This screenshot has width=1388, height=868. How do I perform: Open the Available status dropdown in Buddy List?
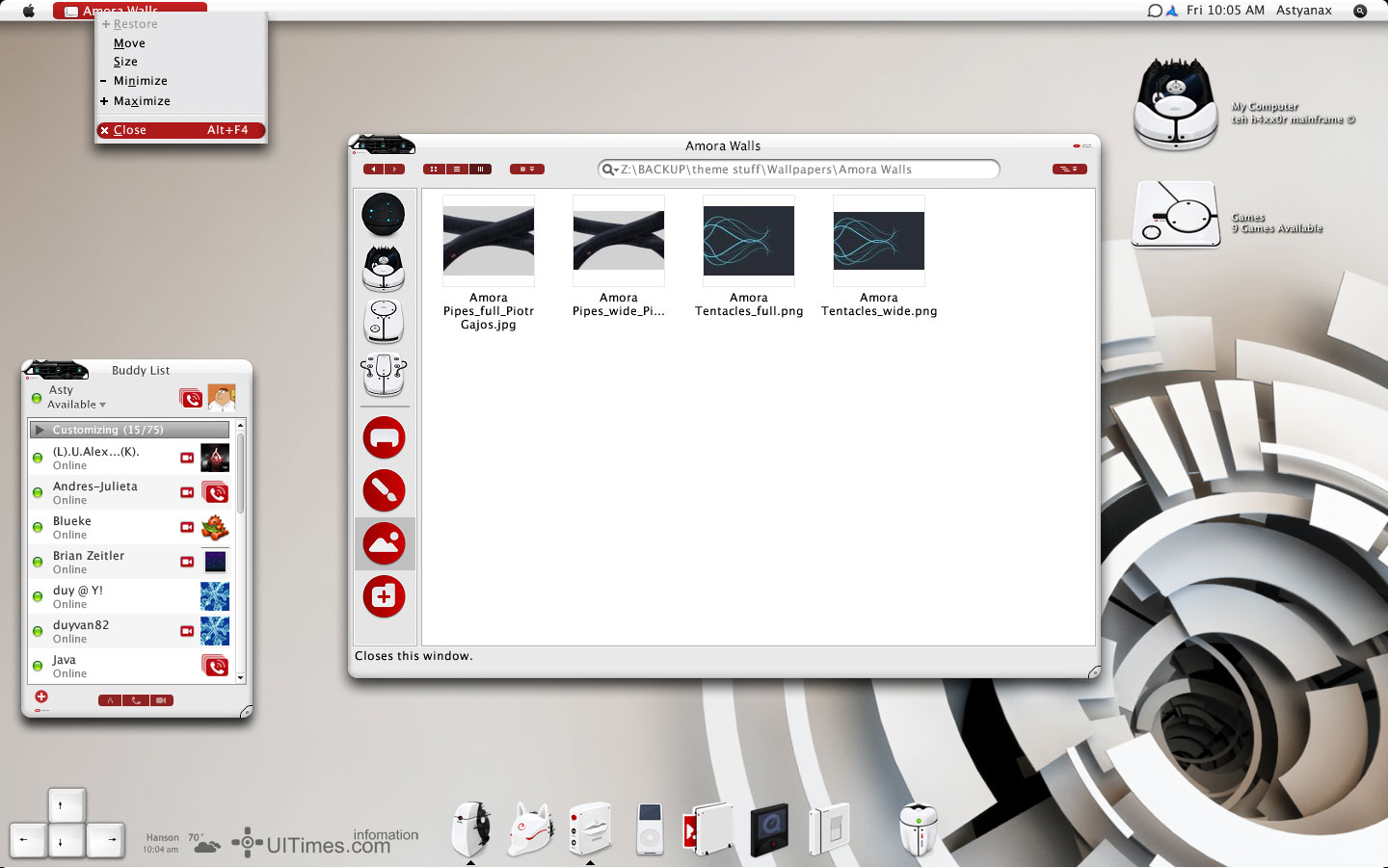tap(77, 405)
